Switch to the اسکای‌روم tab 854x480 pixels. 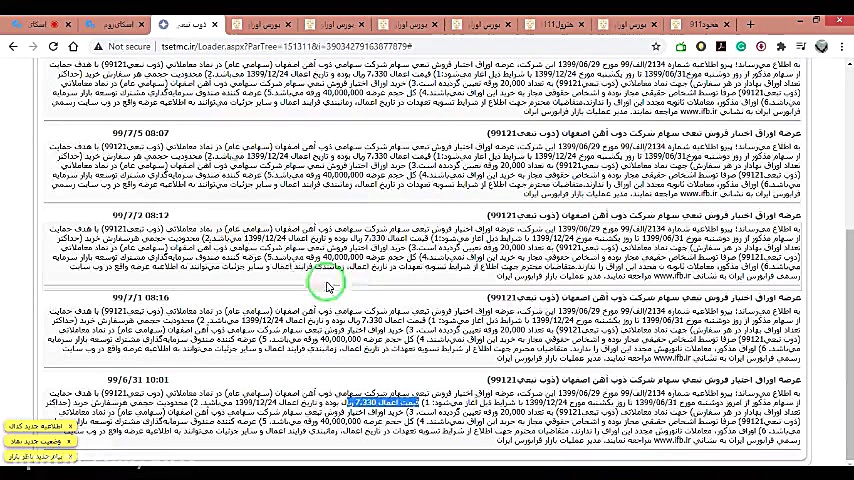[112, 25]
